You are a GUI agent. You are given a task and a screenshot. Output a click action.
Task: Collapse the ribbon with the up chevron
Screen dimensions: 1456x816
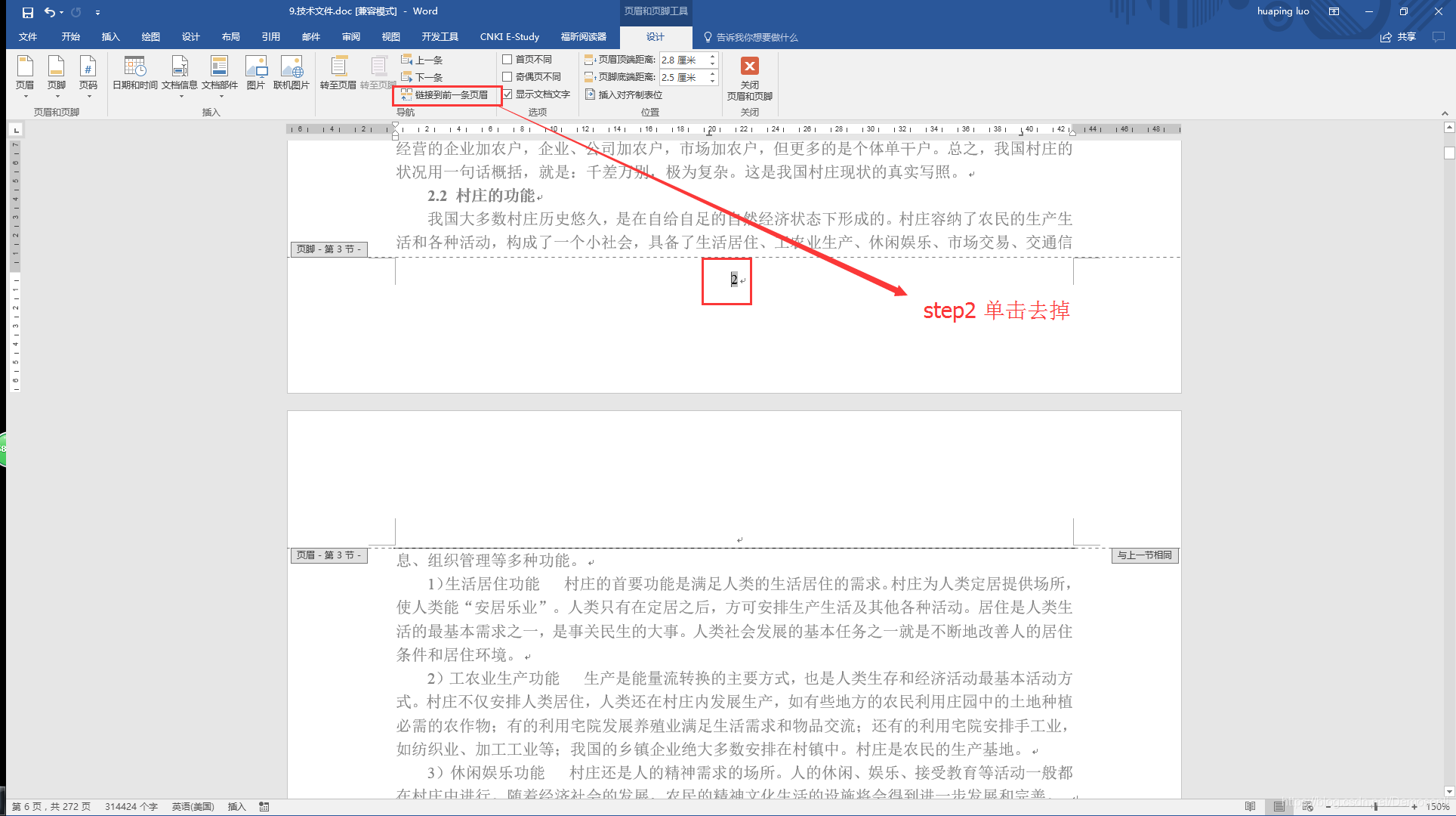[1445, 113]
